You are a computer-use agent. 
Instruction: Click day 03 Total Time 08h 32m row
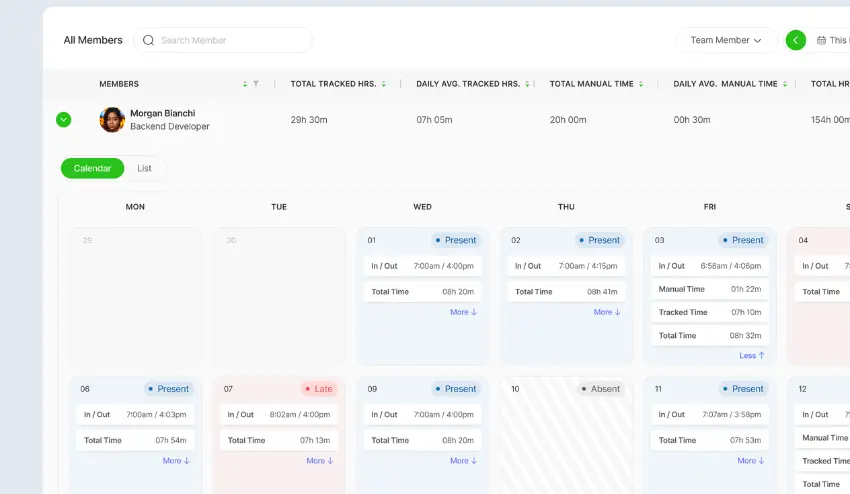tap(710, 336)
